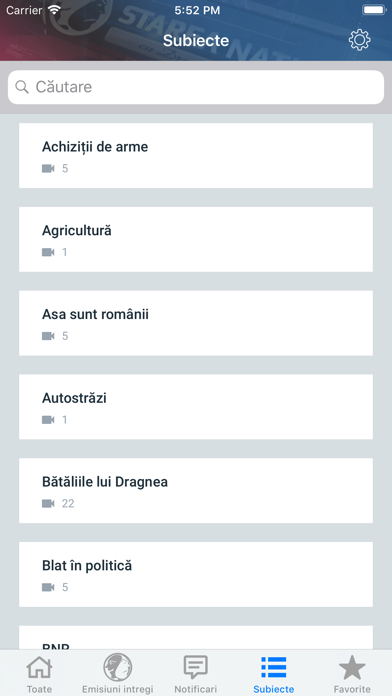This screenshot has width=392, height=696.
Task: Select the Bătăliile lui Dragnea subject
Action: click(x=196, y=490)
